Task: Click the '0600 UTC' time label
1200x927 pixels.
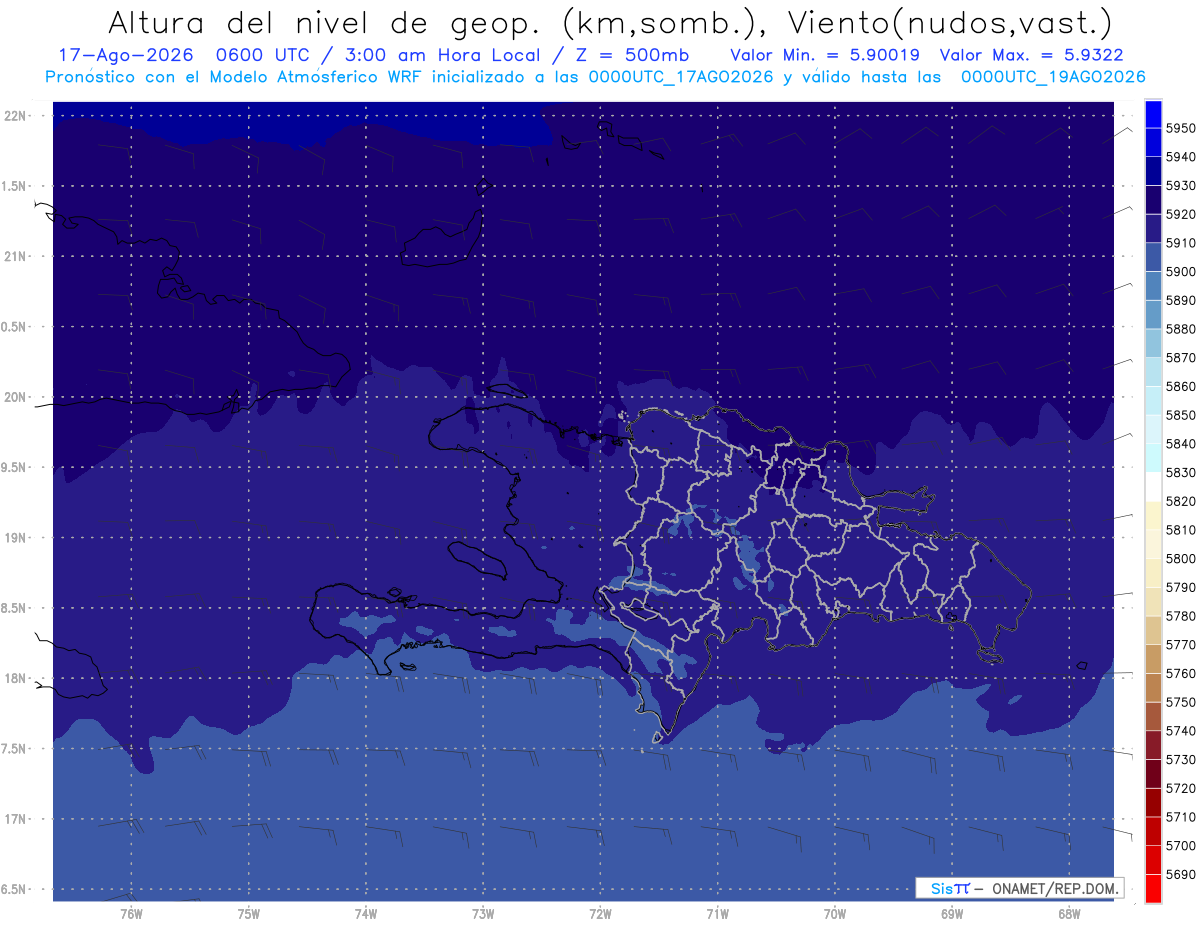Action: coord(265,55)
